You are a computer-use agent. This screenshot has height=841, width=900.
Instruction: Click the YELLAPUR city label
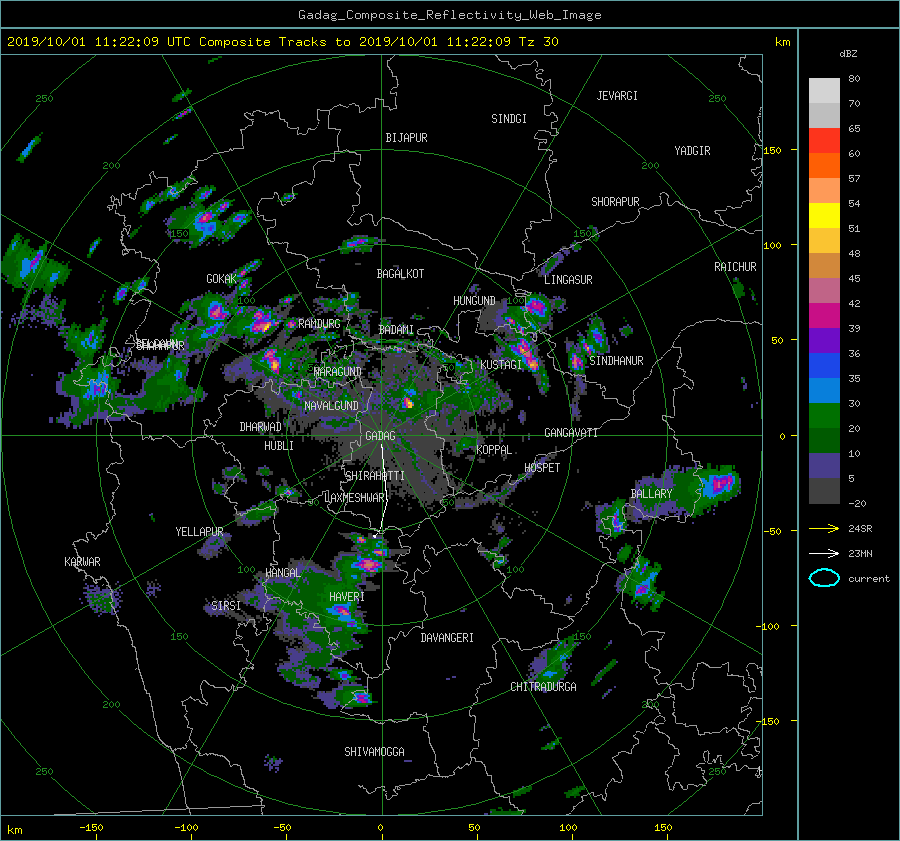[199, 532]
